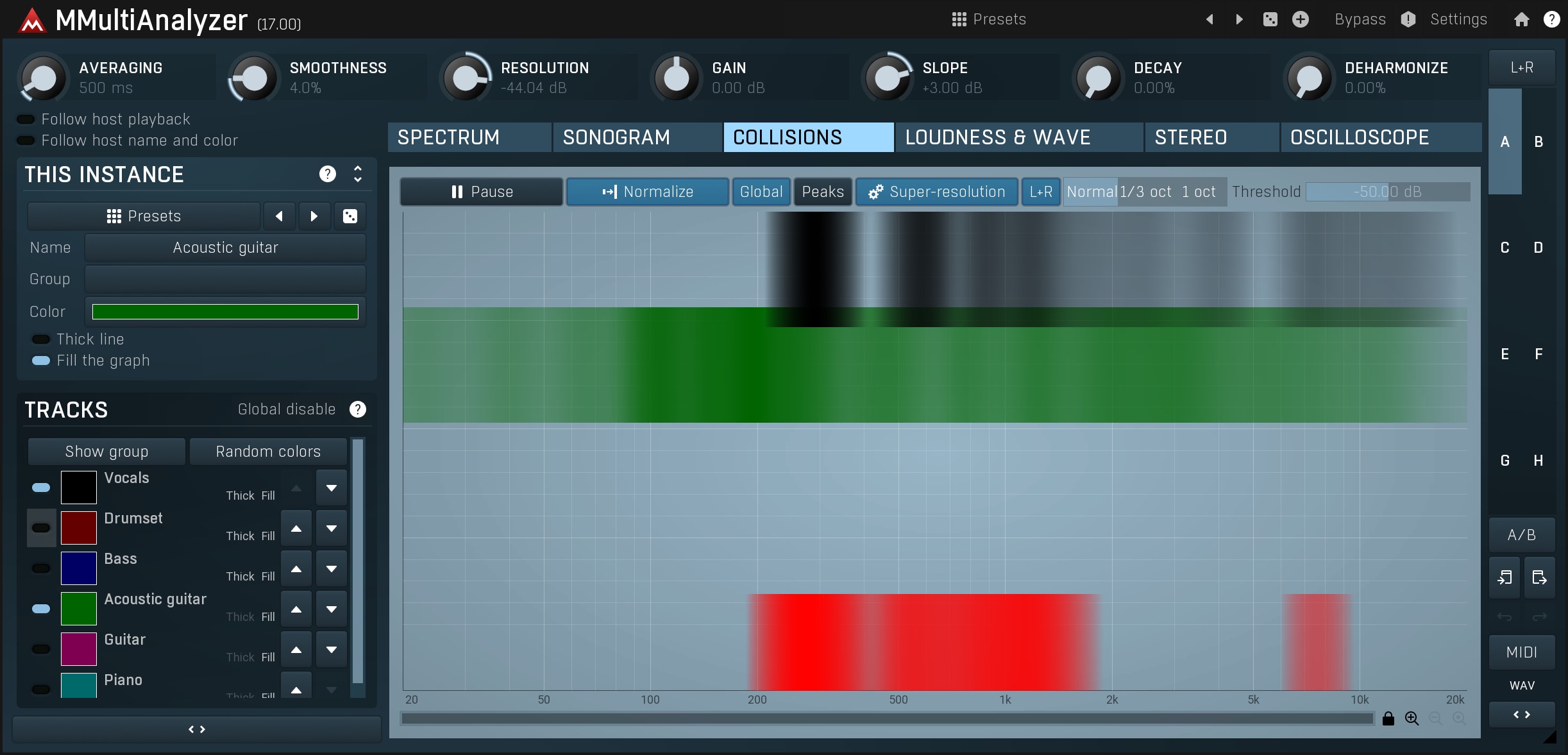Open help for This Instance panel
The height and width of the screenshot is (755, 1568).
pos(327,174)
